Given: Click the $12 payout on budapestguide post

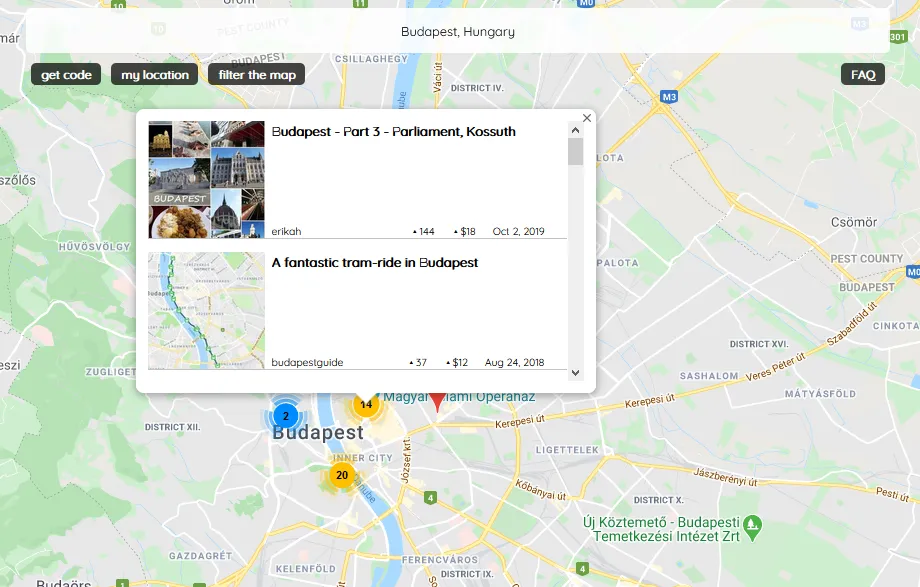Looking at the screenshot, I should pos(457,362).
